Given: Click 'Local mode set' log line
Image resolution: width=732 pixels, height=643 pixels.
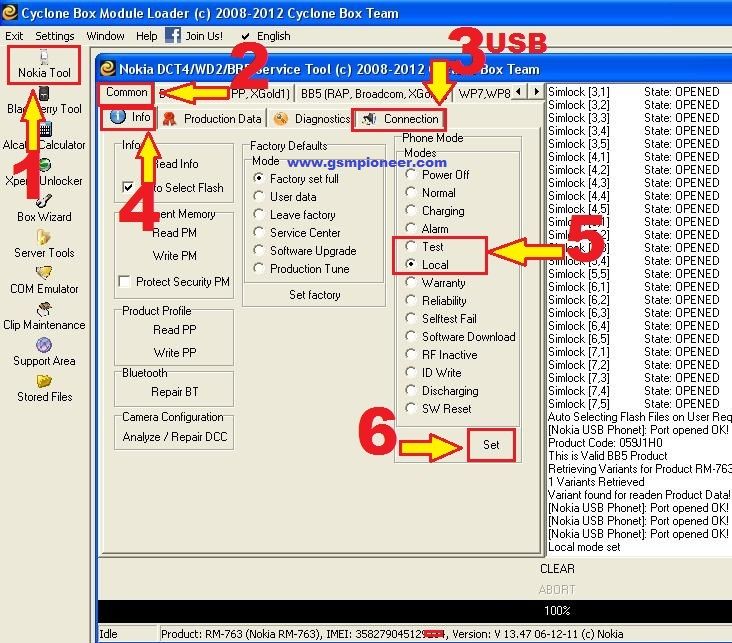Looking at the screenshot, I should pyautogui.click(x=584, y=547).
